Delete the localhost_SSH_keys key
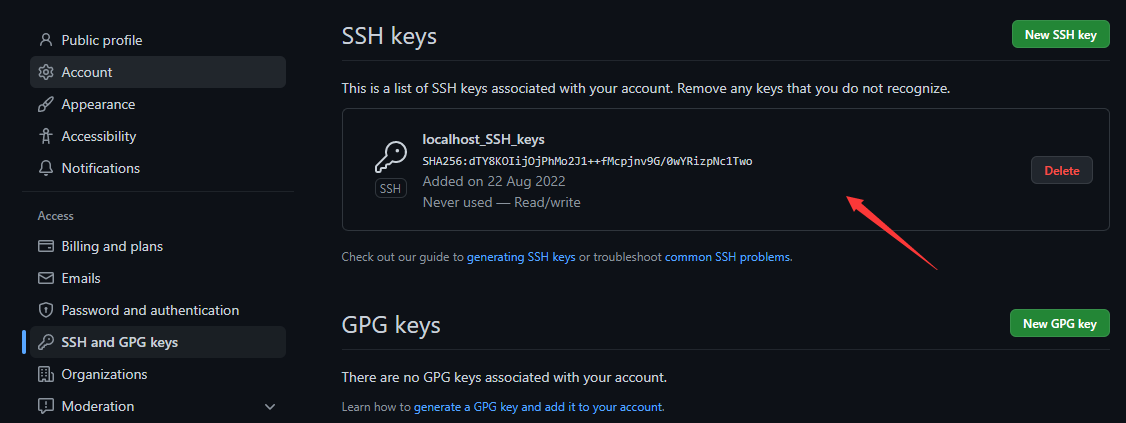The width and height of the screenshot is (1126, 423). [1061, 170]
